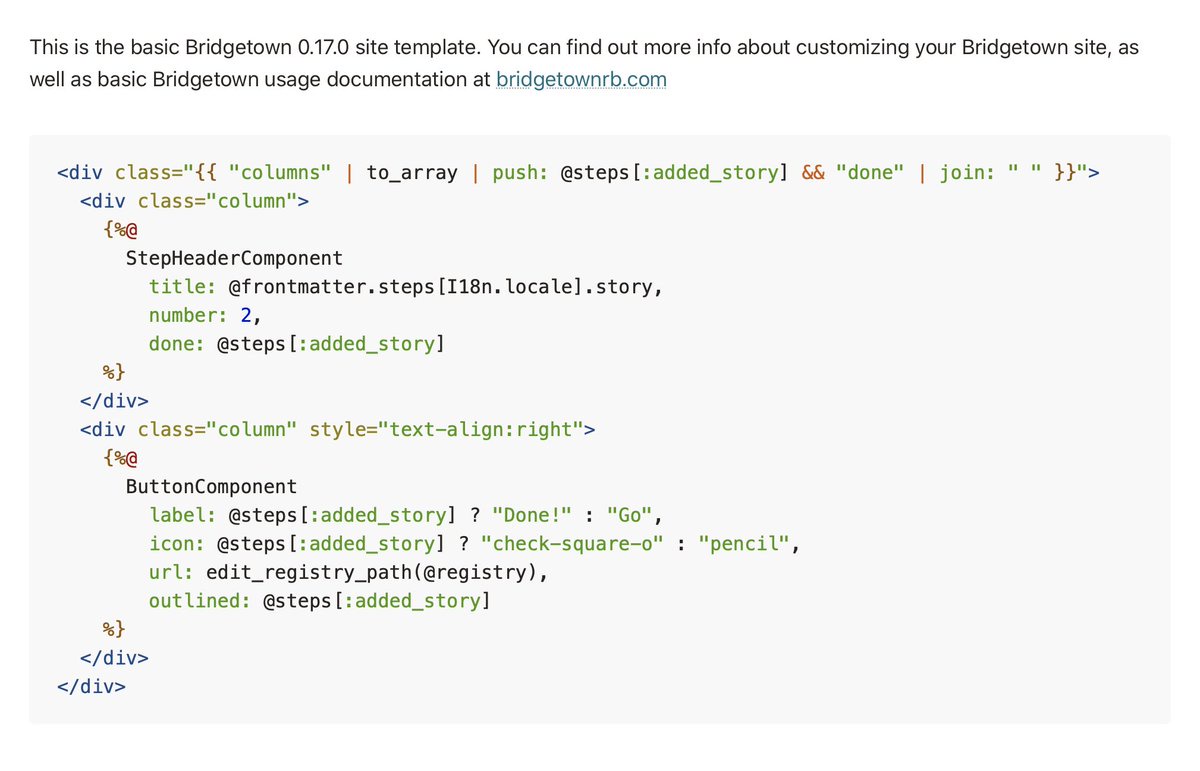
Task: Click the "join:" filter in the first line
Action: point(967,173)
